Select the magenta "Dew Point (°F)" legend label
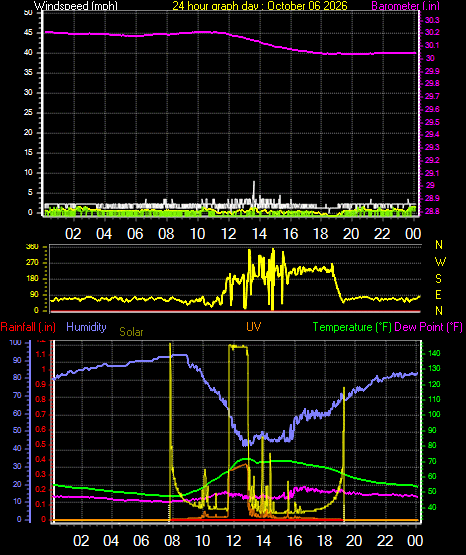The width and height of the screenshot is (466, 555). 428,327
